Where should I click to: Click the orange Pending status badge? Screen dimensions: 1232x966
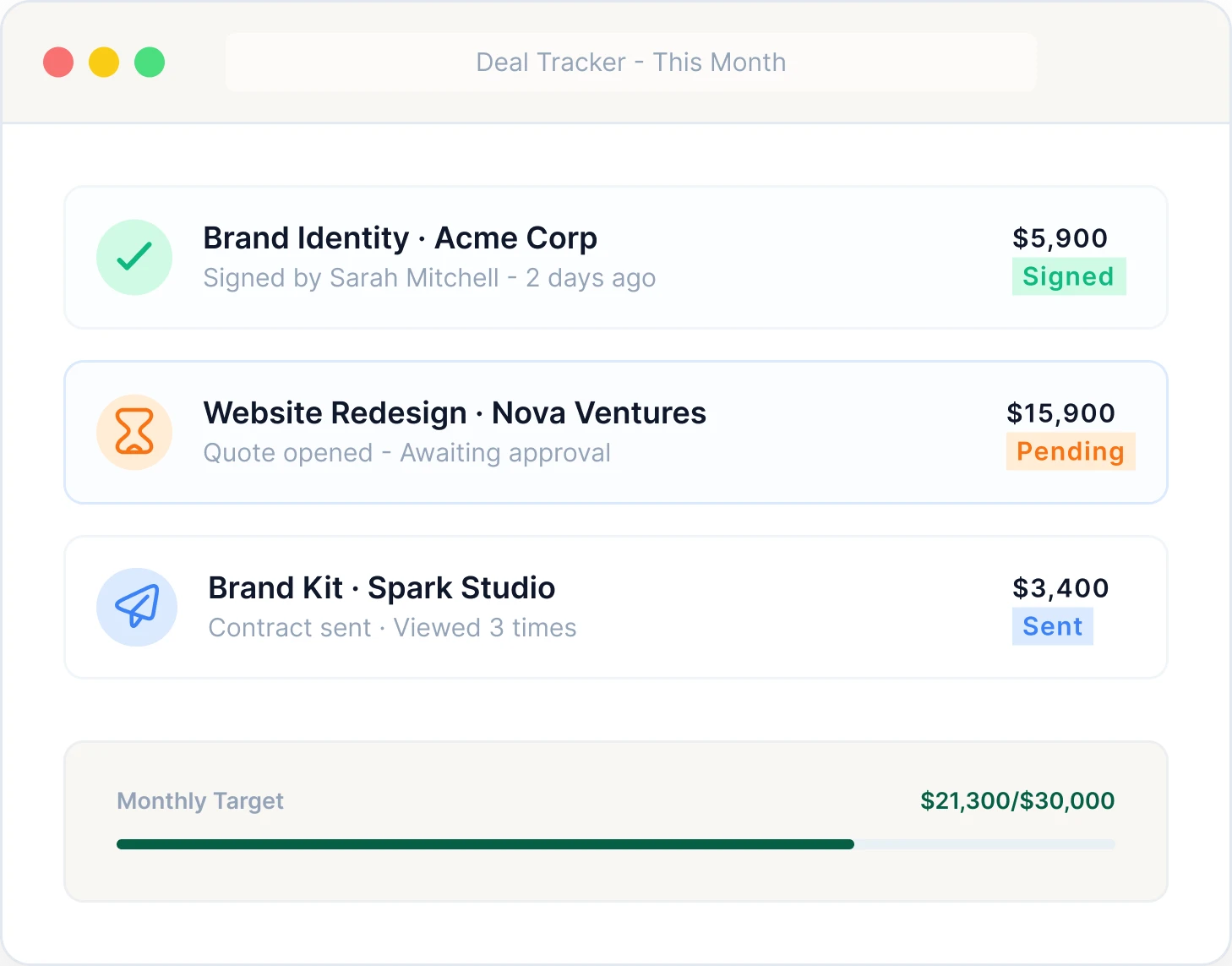click(x=1071, y=451)
